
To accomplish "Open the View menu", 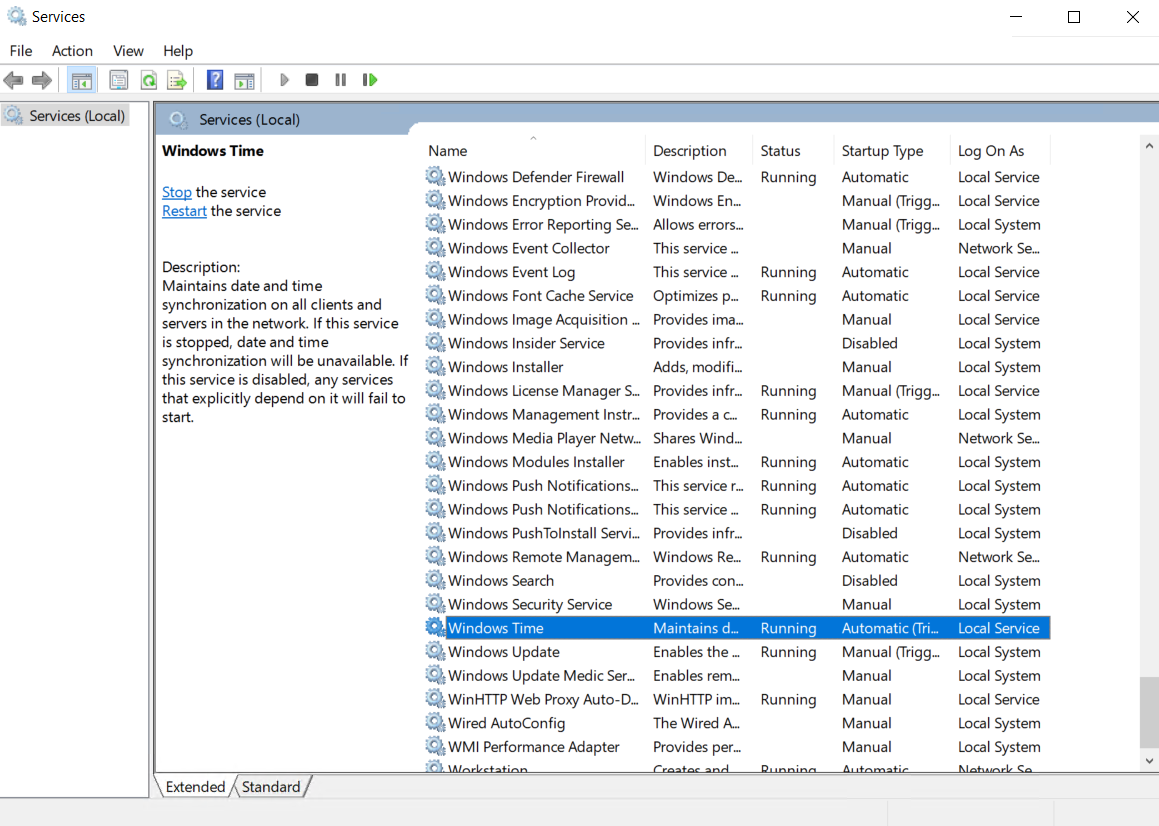I will tap(128, 51).
